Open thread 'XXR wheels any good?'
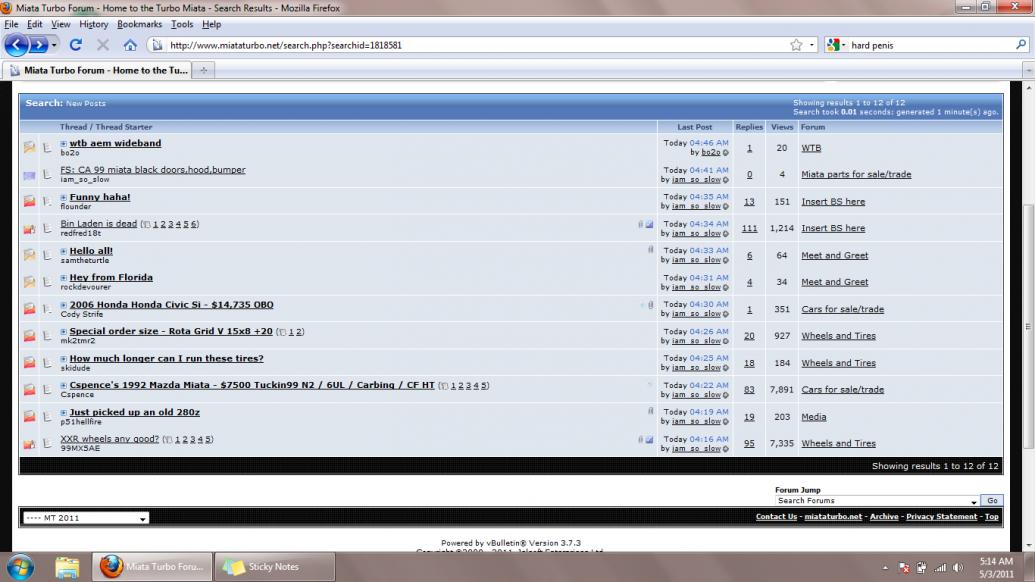Image resolution: width=1035 pixels, height=582 pixels. 110,439
